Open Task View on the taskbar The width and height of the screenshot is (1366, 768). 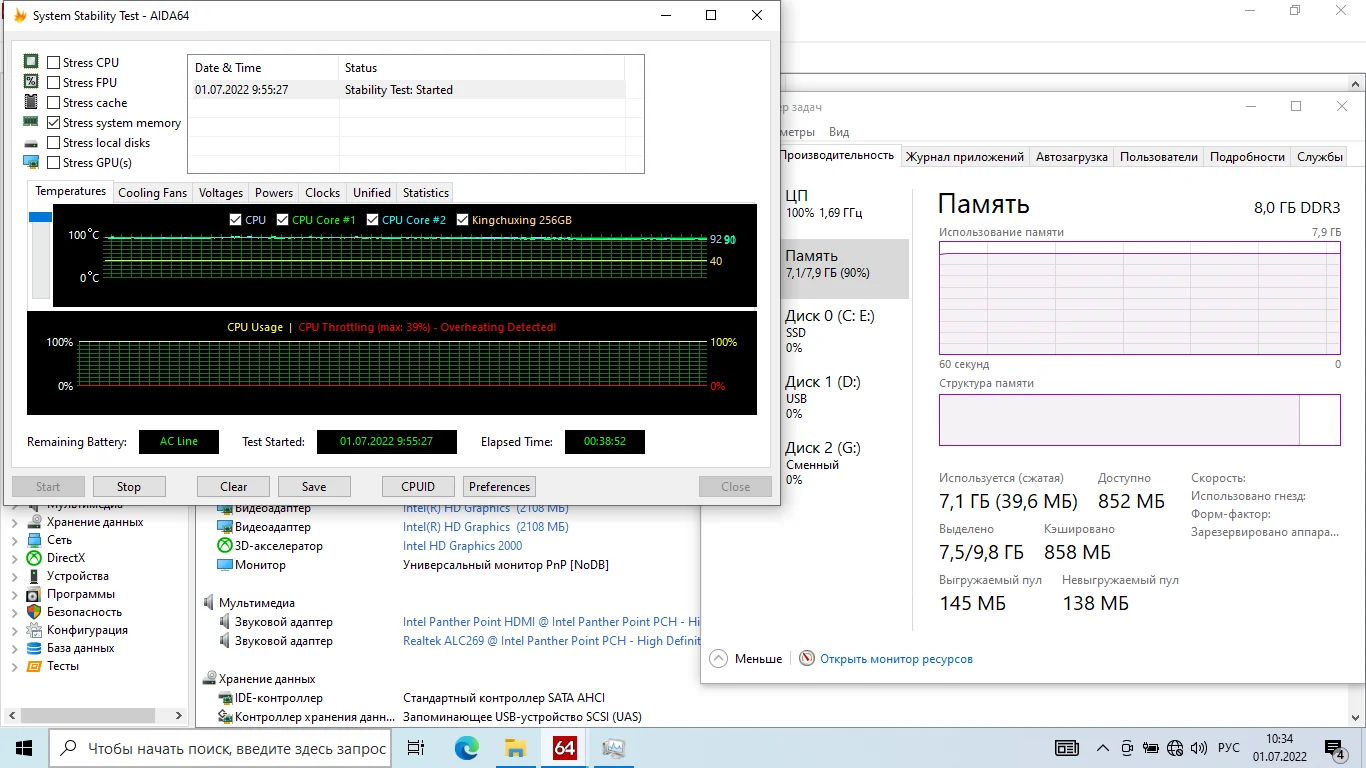[416, 748]
